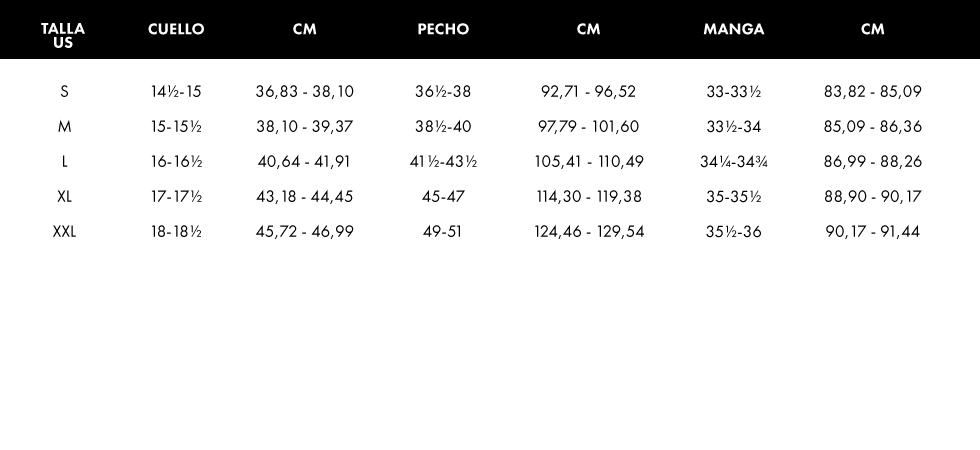The width and height of the screenshot is (980, 450).
Task: Click neck measurement 17-17½
Action: (x=176, y=197)
